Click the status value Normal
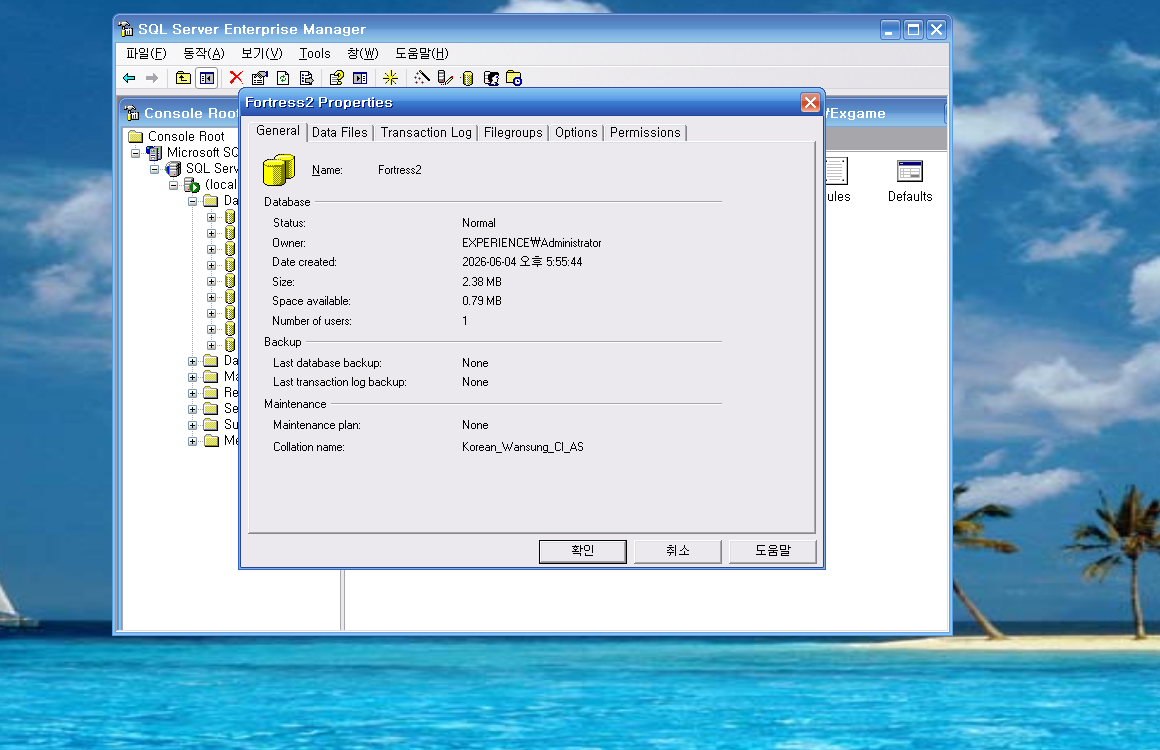The height and width of the screenshot is (750, 1160). (479, 223)
